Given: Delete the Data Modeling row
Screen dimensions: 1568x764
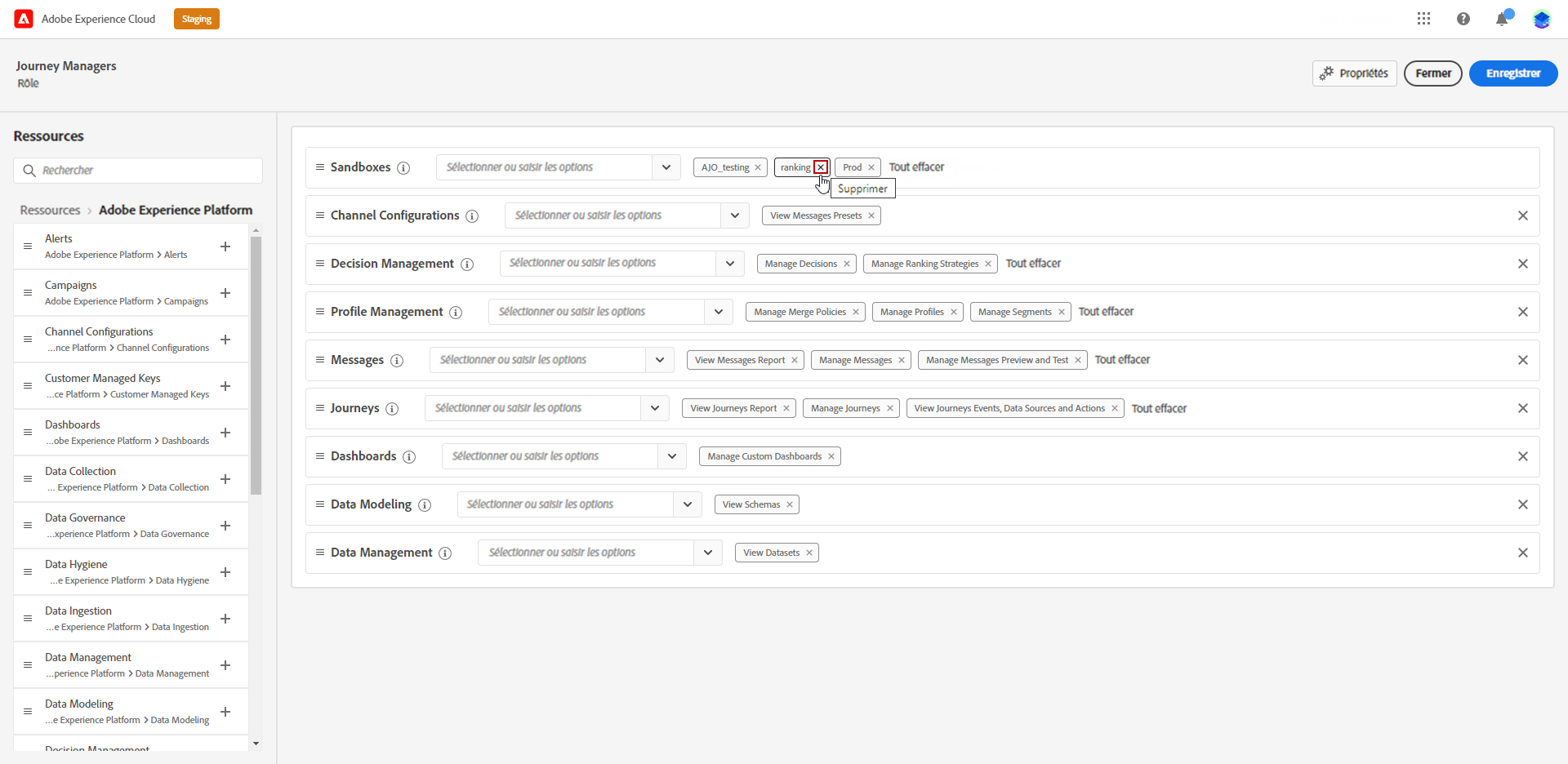Looking at the screenshot, I should coord(1523,504).
